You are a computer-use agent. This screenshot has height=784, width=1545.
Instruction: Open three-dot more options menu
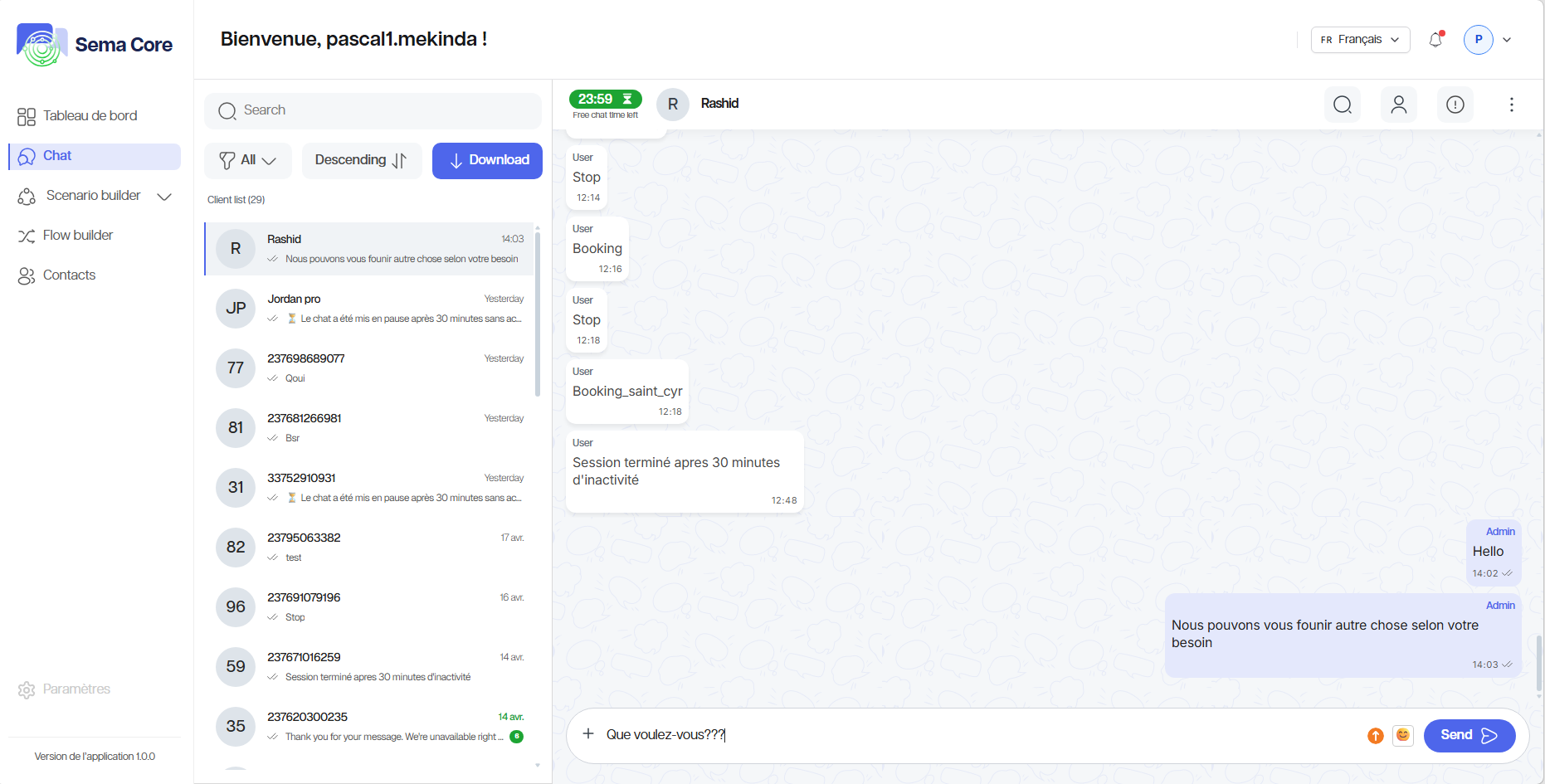1511,105
